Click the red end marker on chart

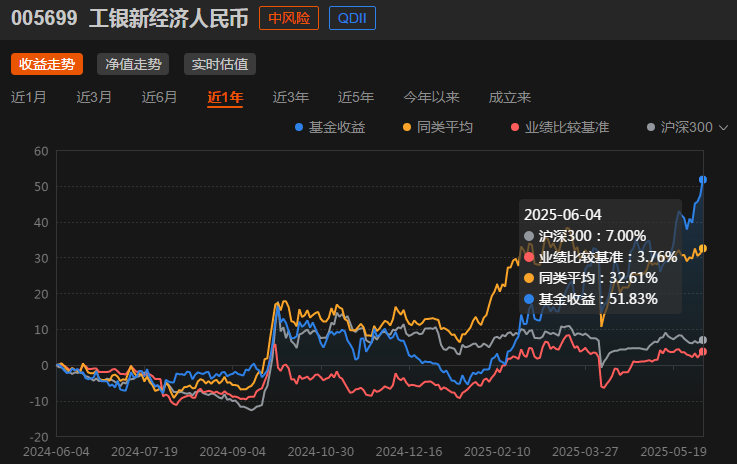click(x=703, y=352)
